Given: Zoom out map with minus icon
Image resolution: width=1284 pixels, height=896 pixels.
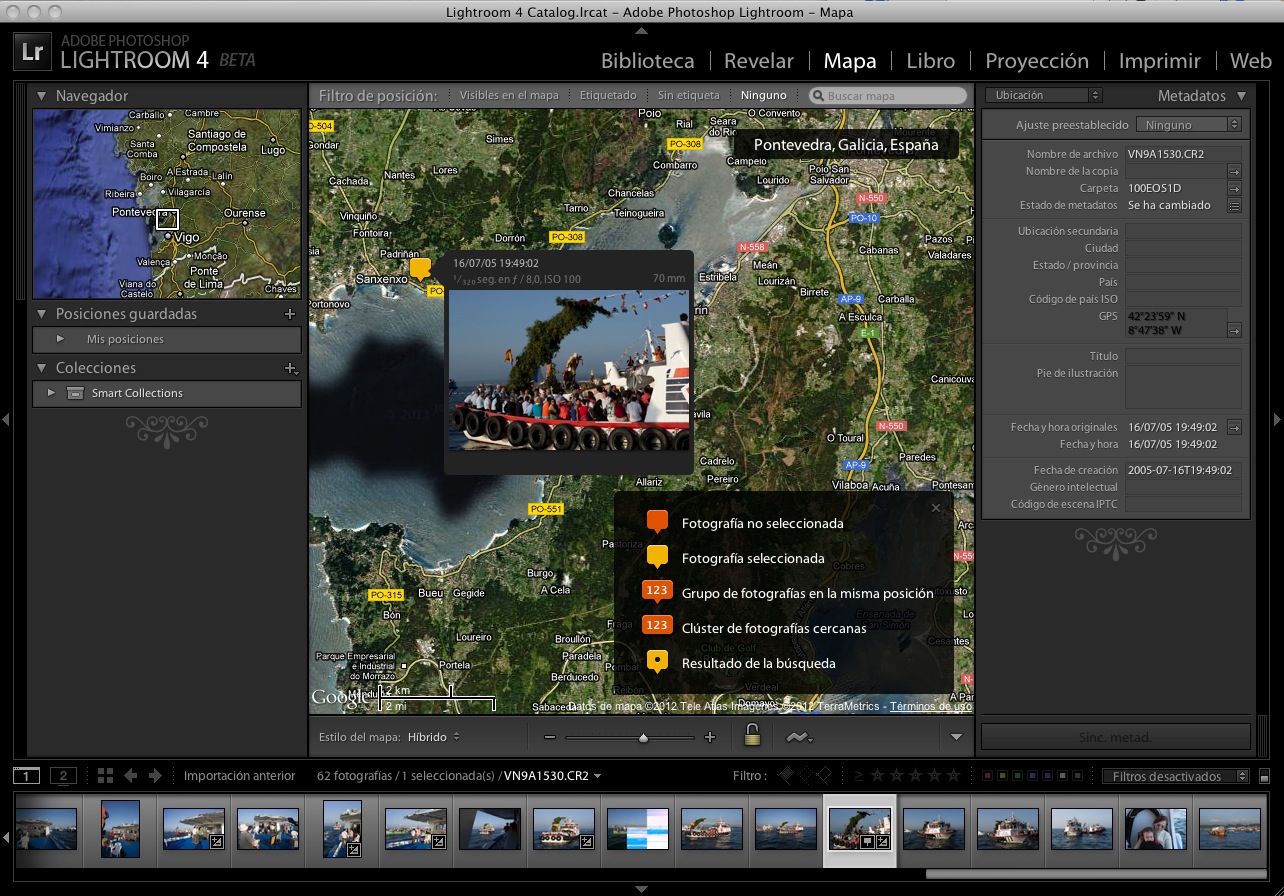Looking at the screenshot, I should point(549,738).
